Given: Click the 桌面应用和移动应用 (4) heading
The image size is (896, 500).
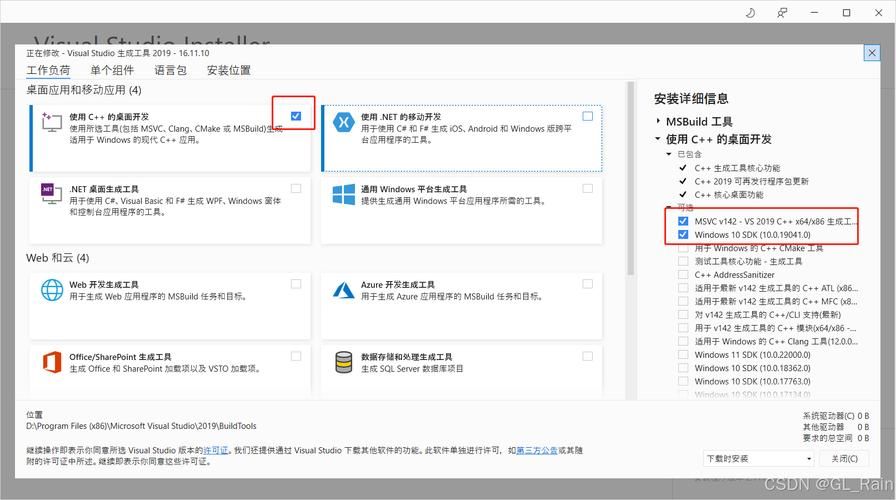Looking at the screenshot, I should click(x=83, y=90).
